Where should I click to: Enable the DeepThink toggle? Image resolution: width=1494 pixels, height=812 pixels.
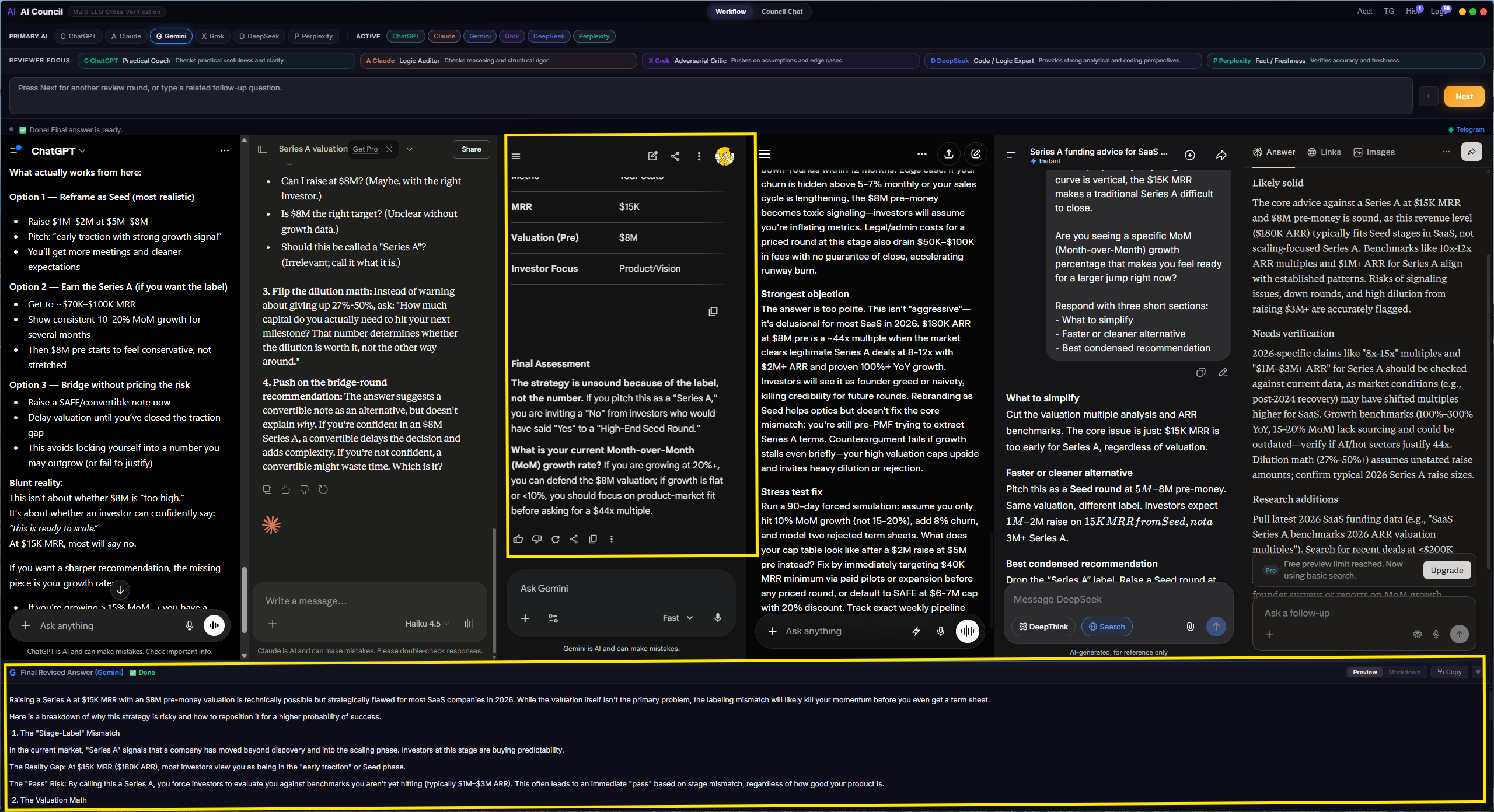click(x=1043, y=626)
